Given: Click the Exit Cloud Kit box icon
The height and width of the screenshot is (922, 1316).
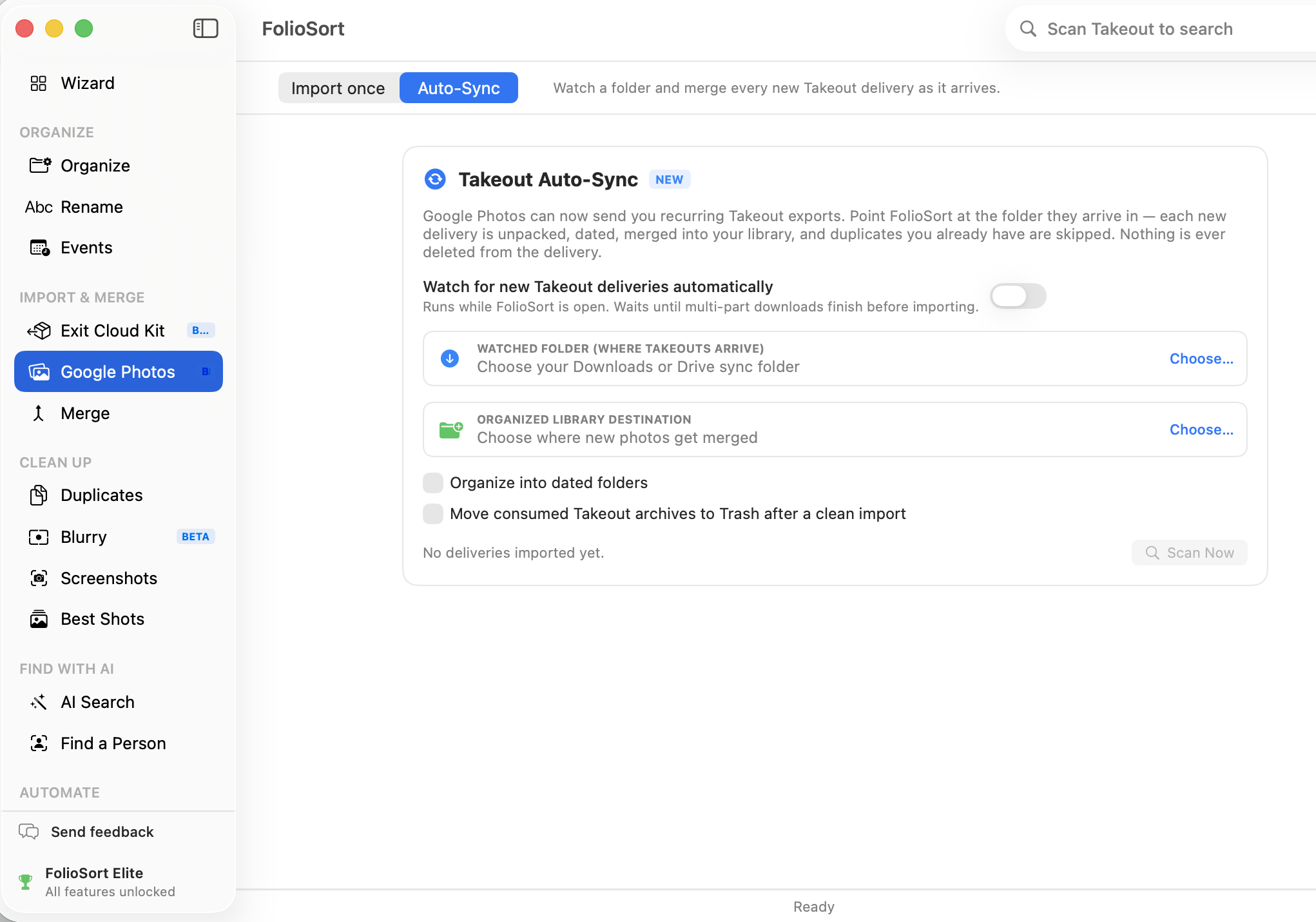Looking at the screenshot, I should tap(39, 331).
